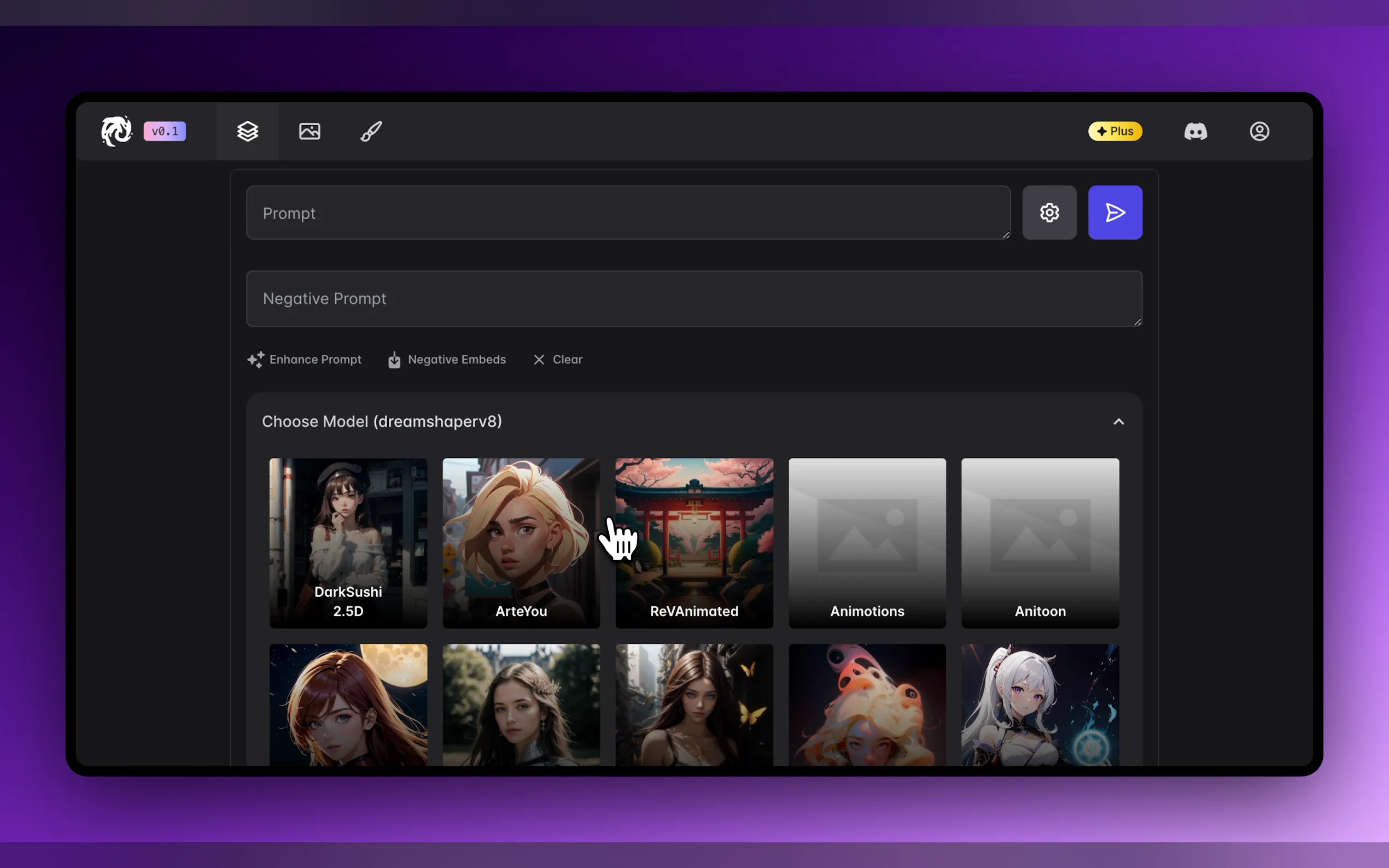Collapse the Choose Model section chevron

click(x=1118, y=422)
